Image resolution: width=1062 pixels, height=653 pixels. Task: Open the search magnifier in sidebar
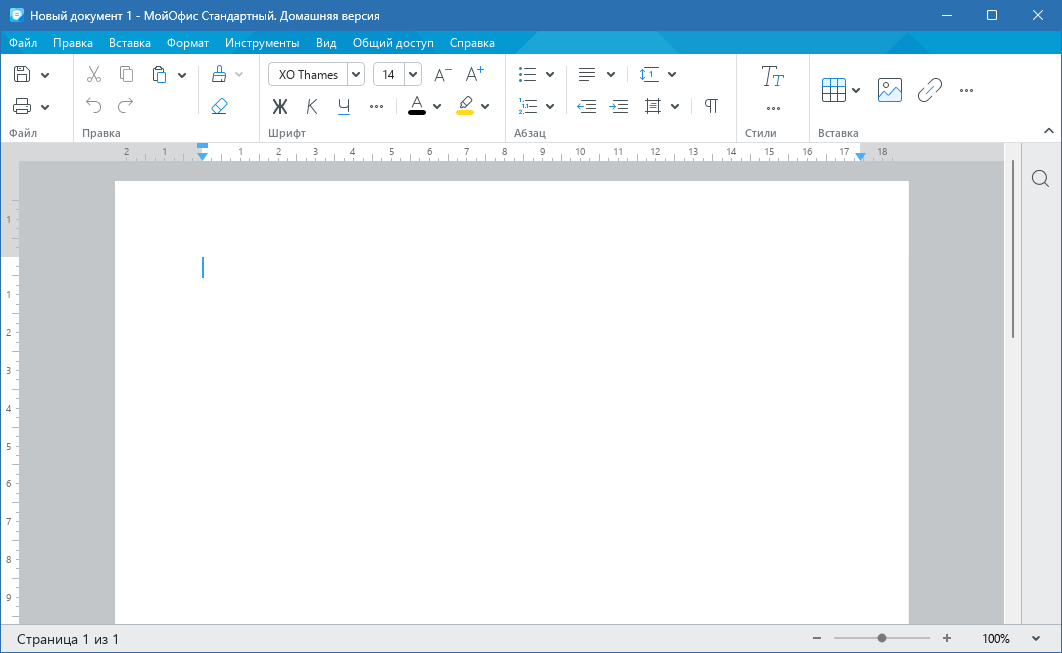(1041, 179)
